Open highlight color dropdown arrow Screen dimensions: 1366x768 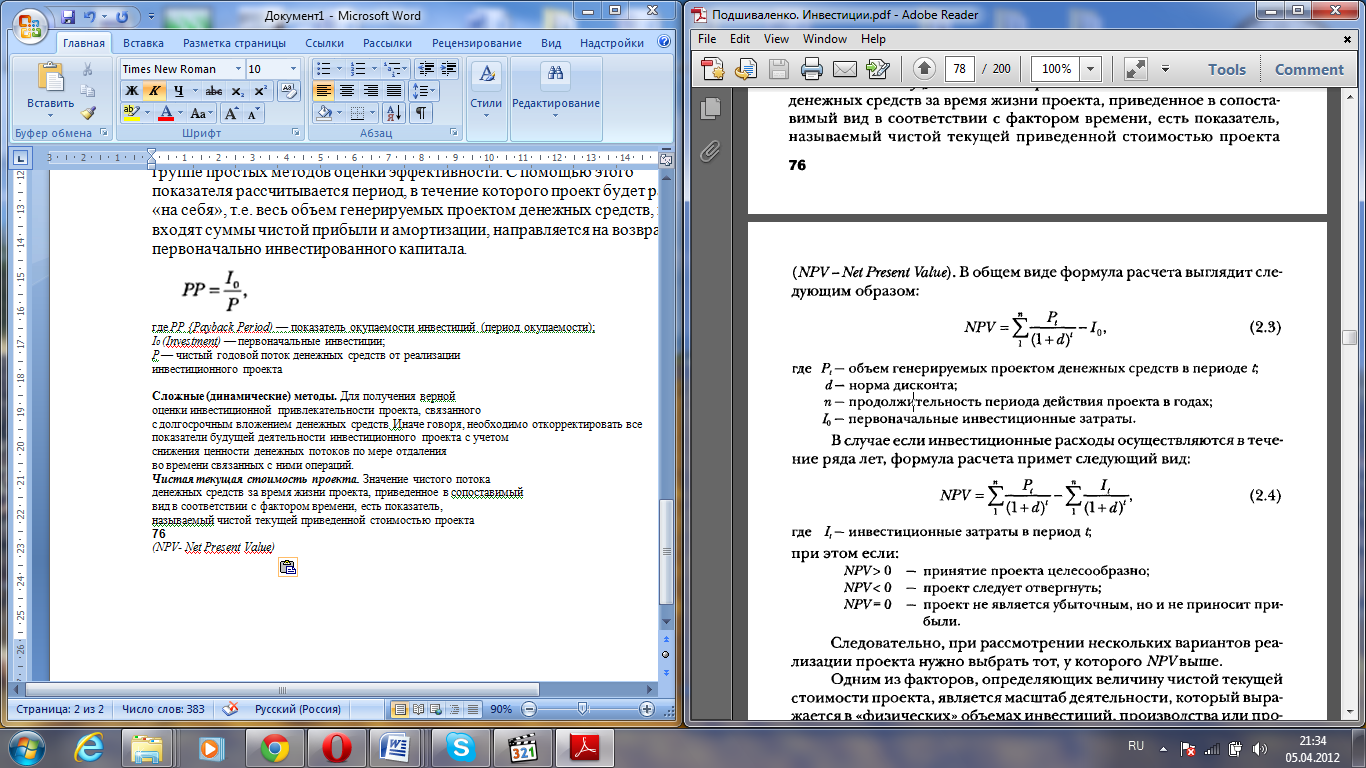[147, 113]
